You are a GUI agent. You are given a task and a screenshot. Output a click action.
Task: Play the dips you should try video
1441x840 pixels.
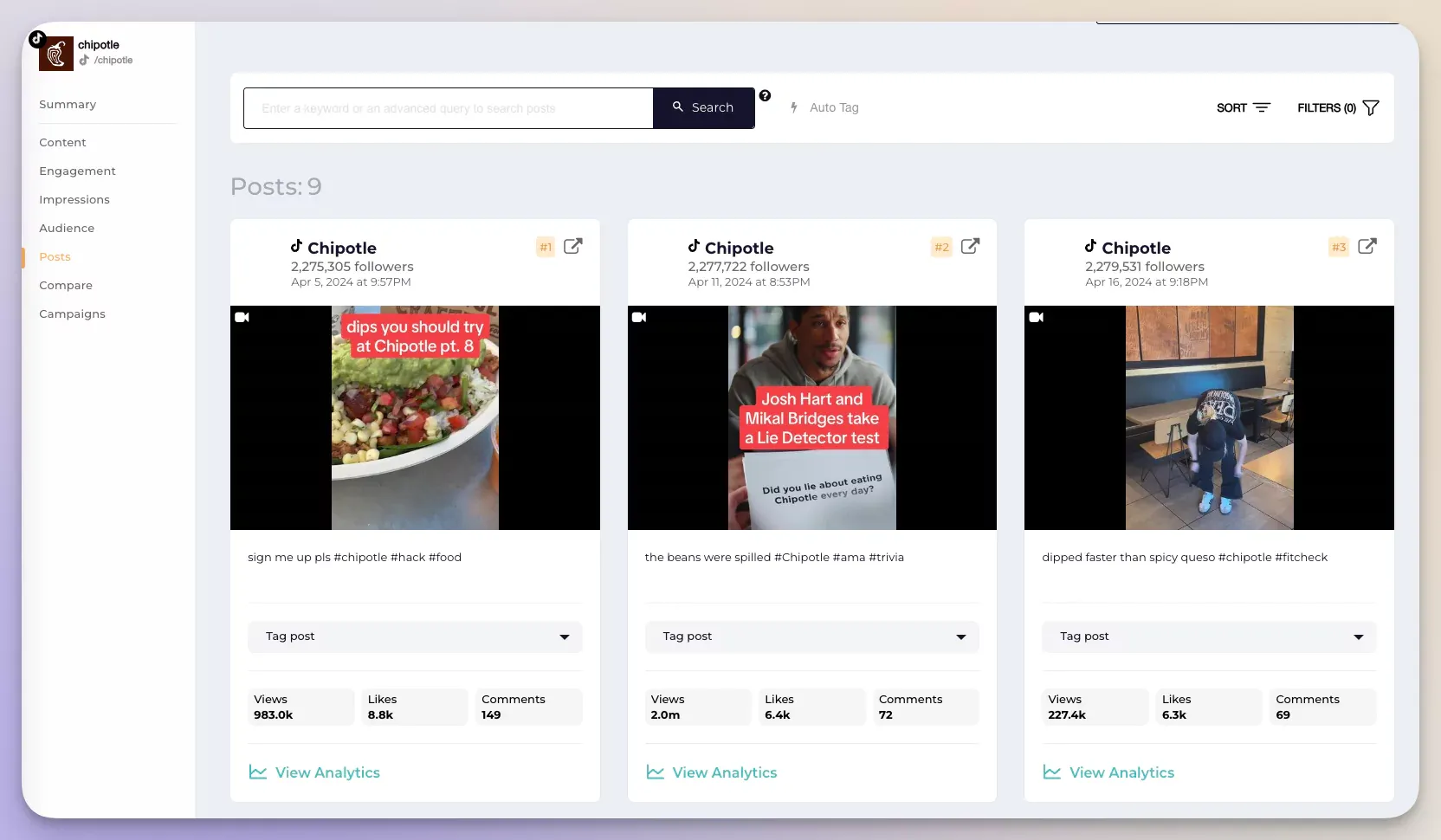coord(415,417)
